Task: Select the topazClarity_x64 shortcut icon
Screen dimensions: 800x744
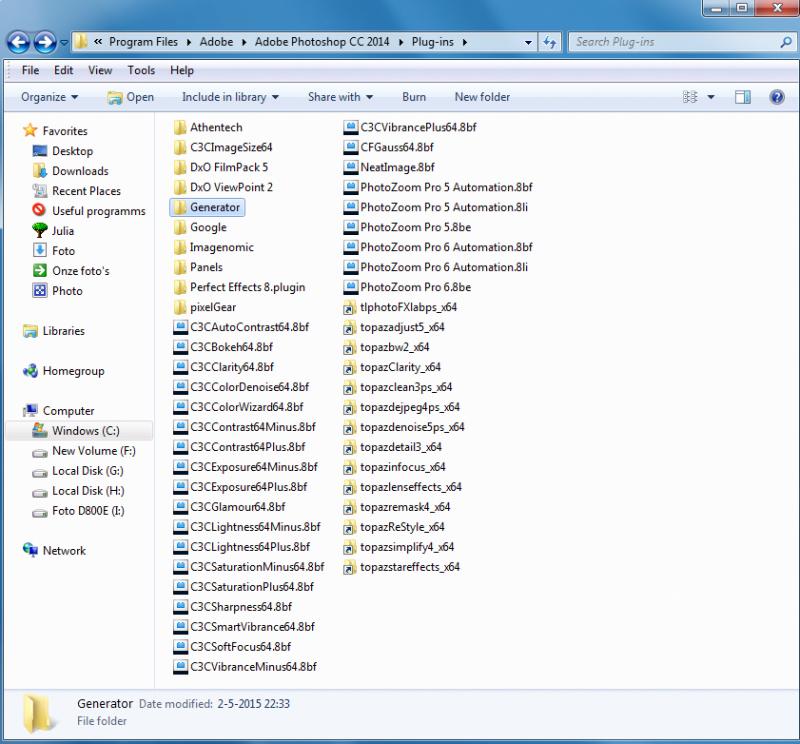Action: point(349,367)
